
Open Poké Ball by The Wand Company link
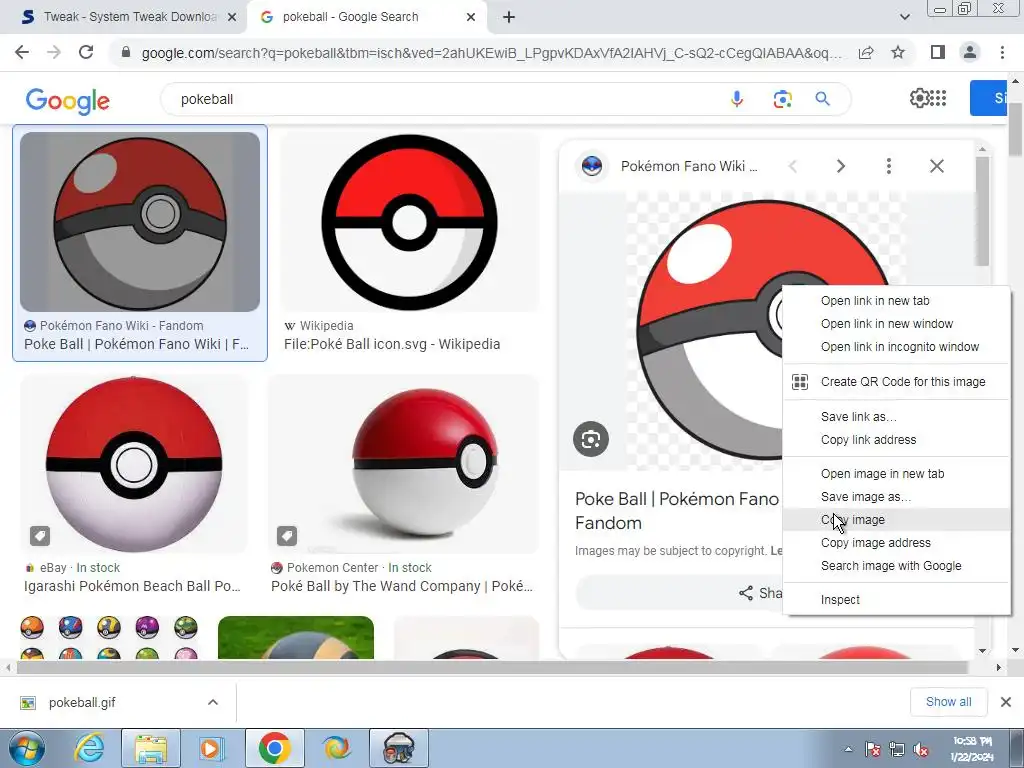point(402,586)
